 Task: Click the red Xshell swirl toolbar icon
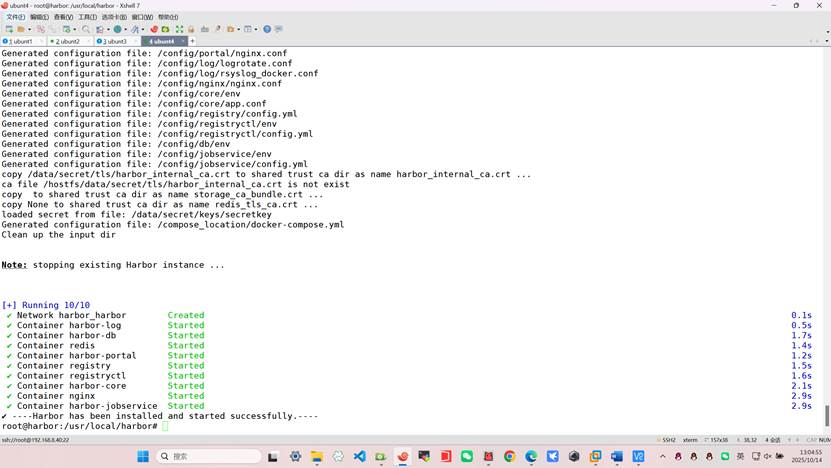[x=154, y=29]
